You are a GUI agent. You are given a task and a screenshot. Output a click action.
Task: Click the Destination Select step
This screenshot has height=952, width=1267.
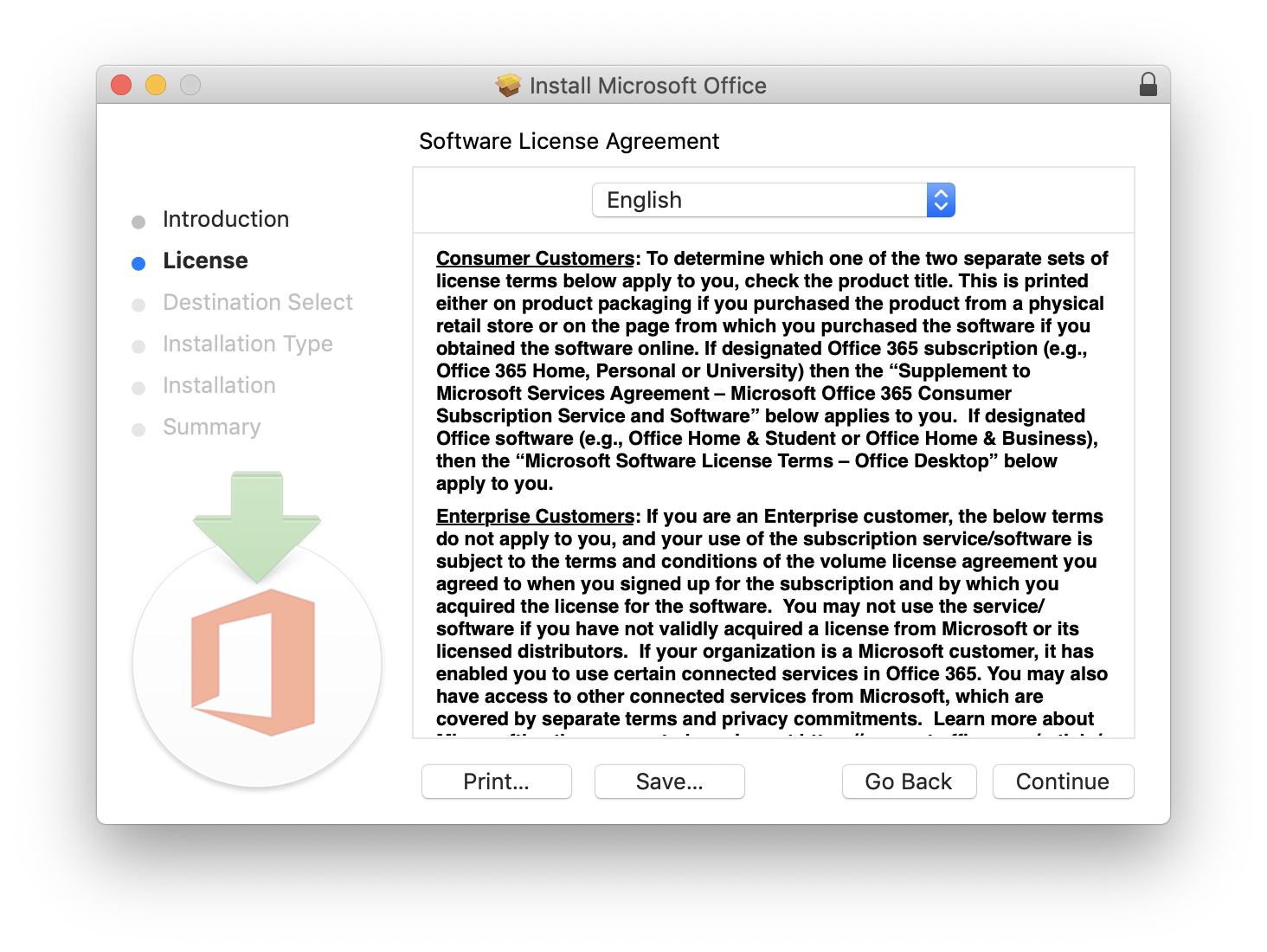[x=258, y=302]
